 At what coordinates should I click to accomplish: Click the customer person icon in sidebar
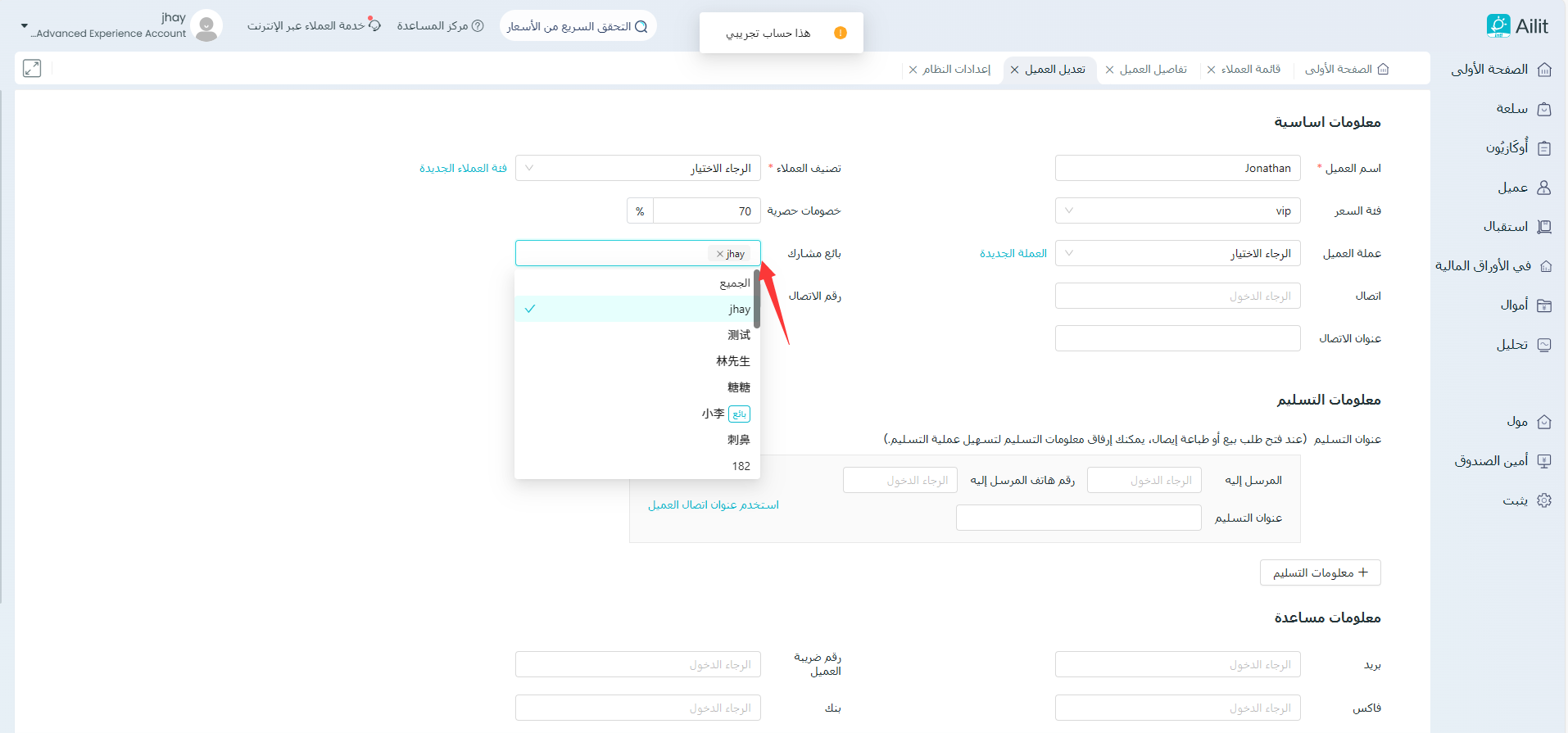click(1544, 188)
